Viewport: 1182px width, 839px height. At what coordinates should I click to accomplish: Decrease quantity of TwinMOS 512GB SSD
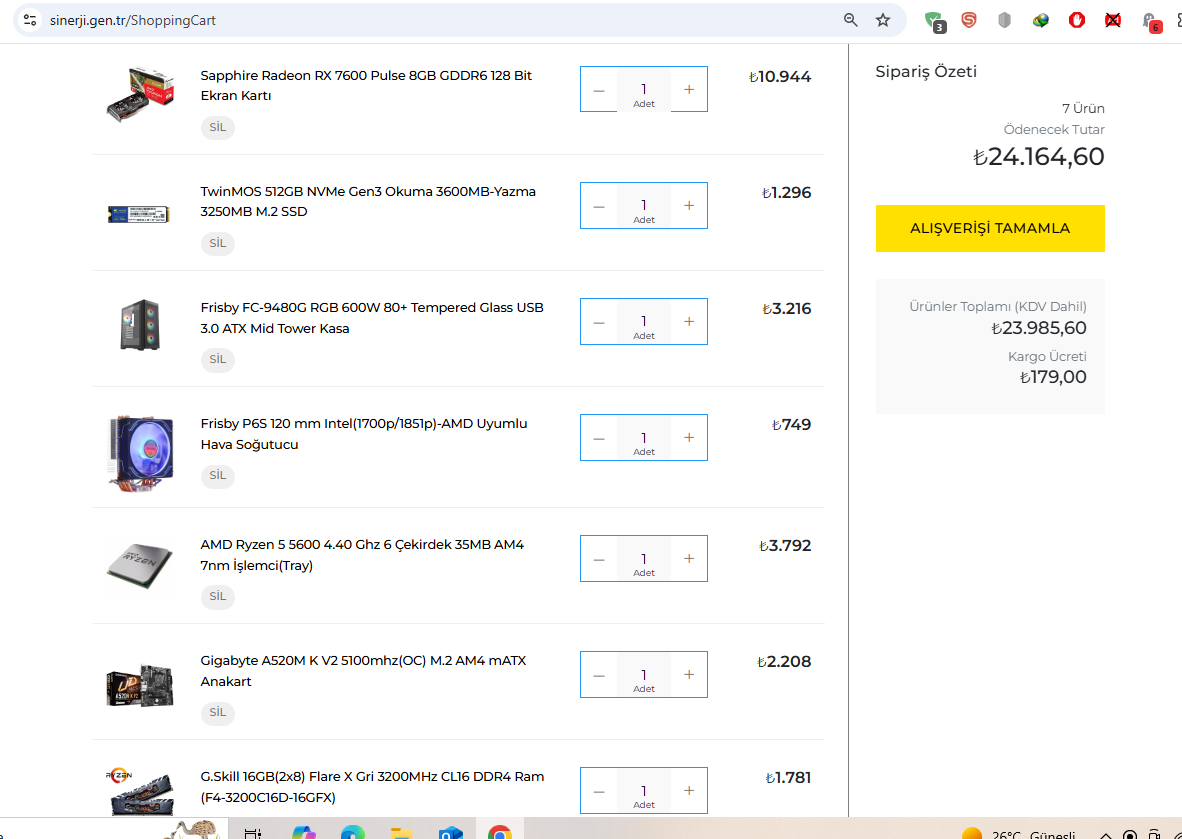click(599, 206)
